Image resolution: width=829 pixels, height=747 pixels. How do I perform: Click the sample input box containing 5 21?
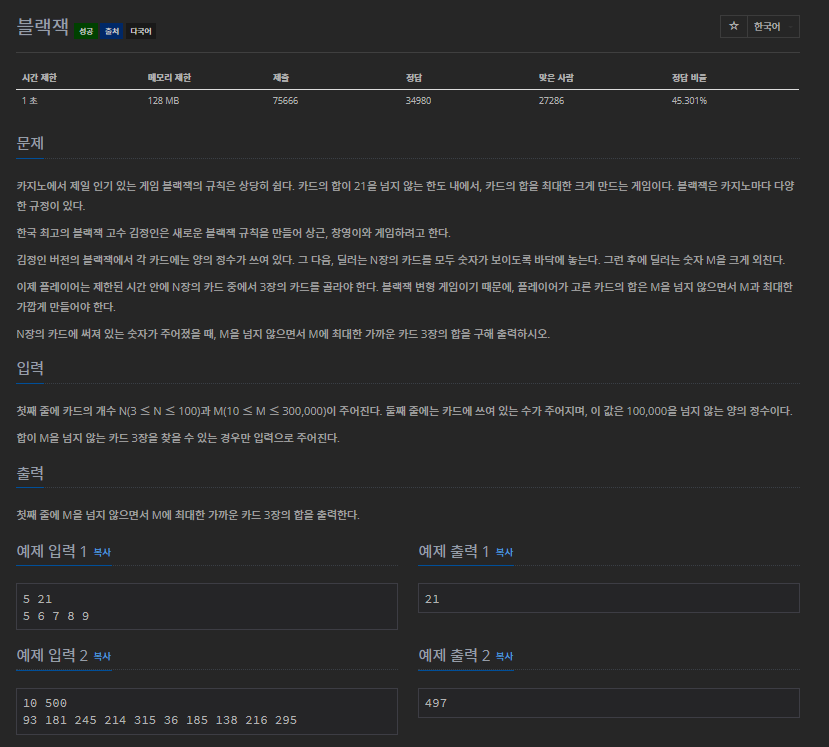207,606
